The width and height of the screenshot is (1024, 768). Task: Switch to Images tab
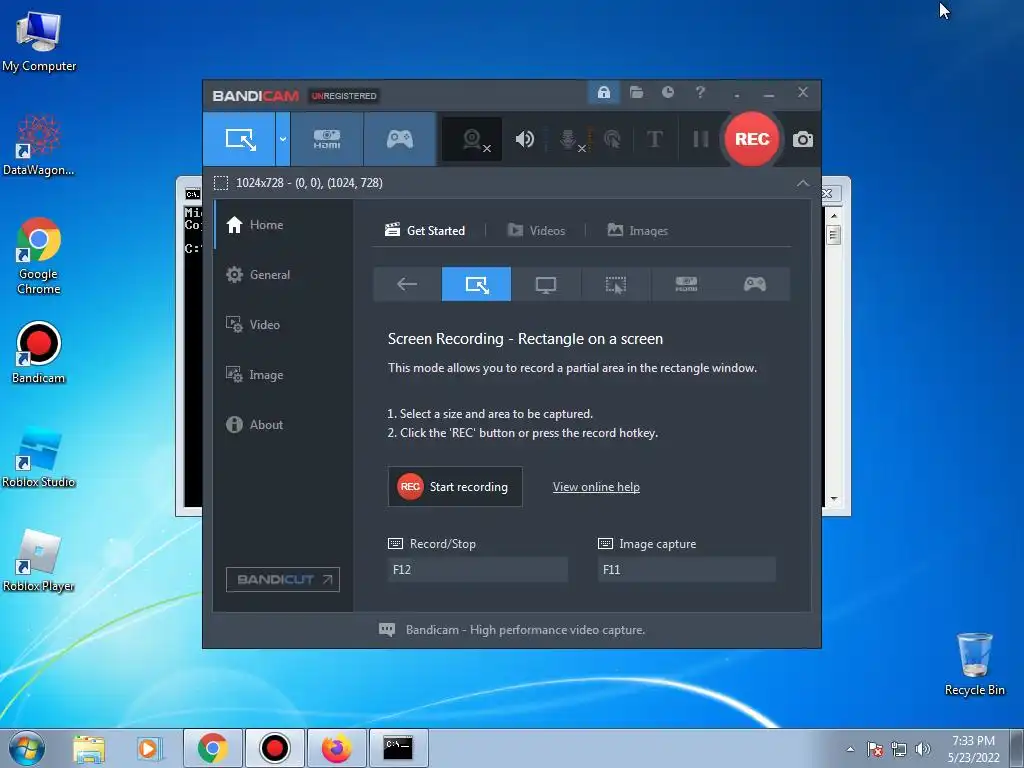(637, 231)
